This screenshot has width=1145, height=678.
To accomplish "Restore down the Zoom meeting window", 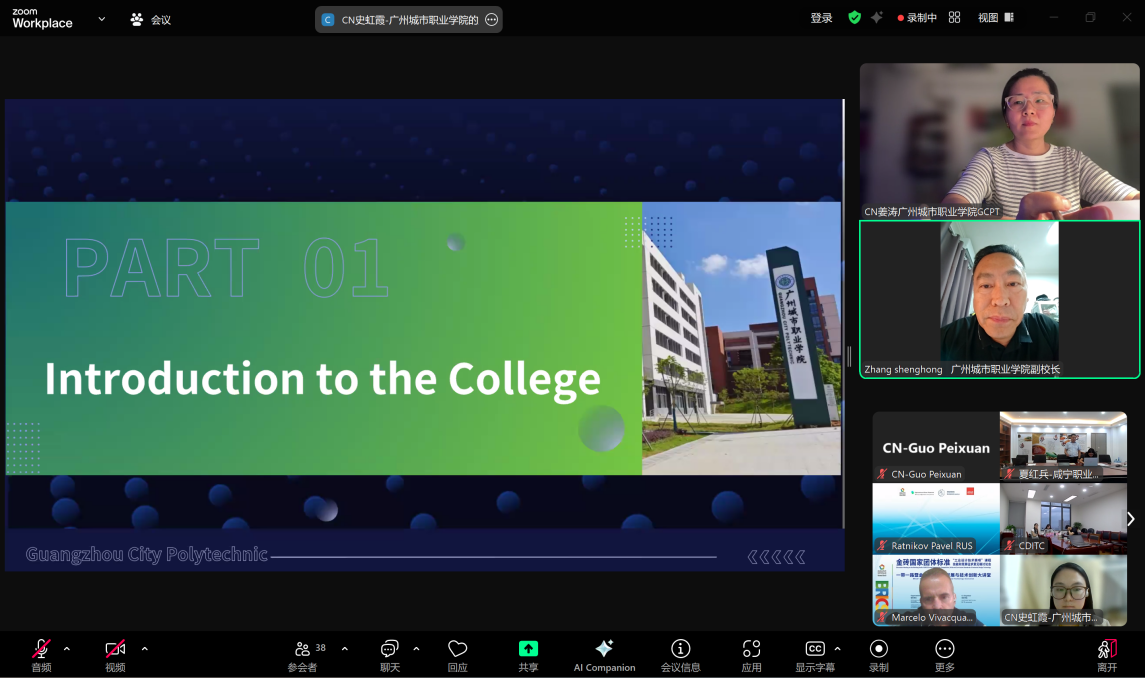I will coord(1090,18).
